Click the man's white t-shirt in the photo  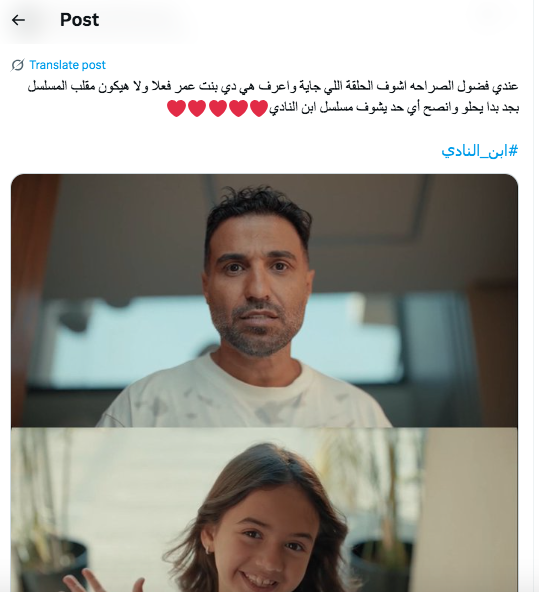click(243, 396)
